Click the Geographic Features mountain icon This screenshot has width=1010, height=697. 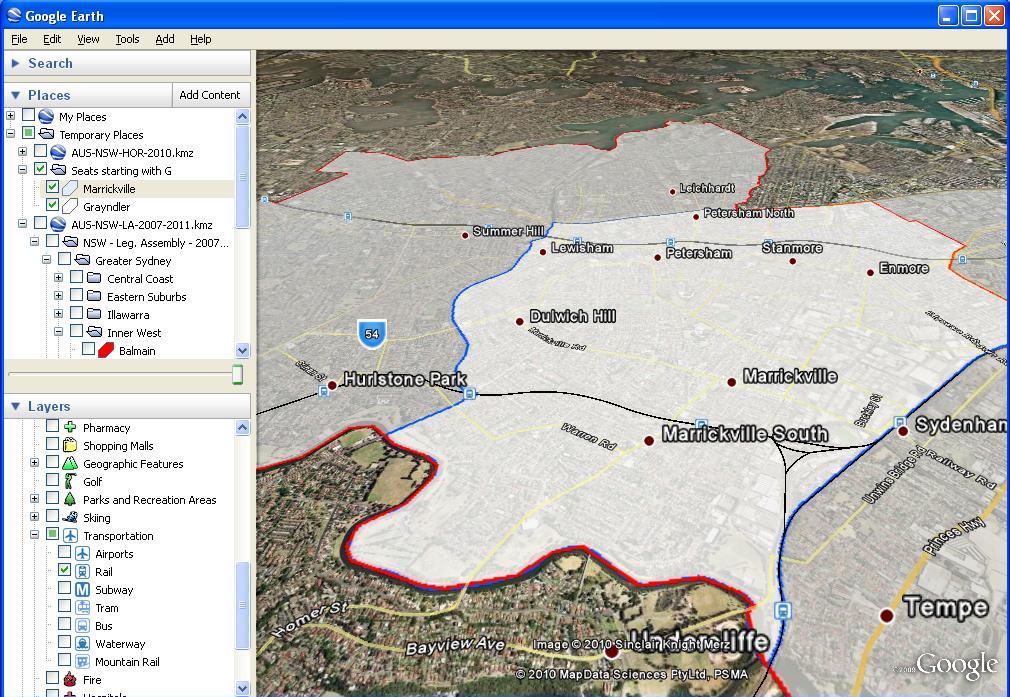(70, 463)
